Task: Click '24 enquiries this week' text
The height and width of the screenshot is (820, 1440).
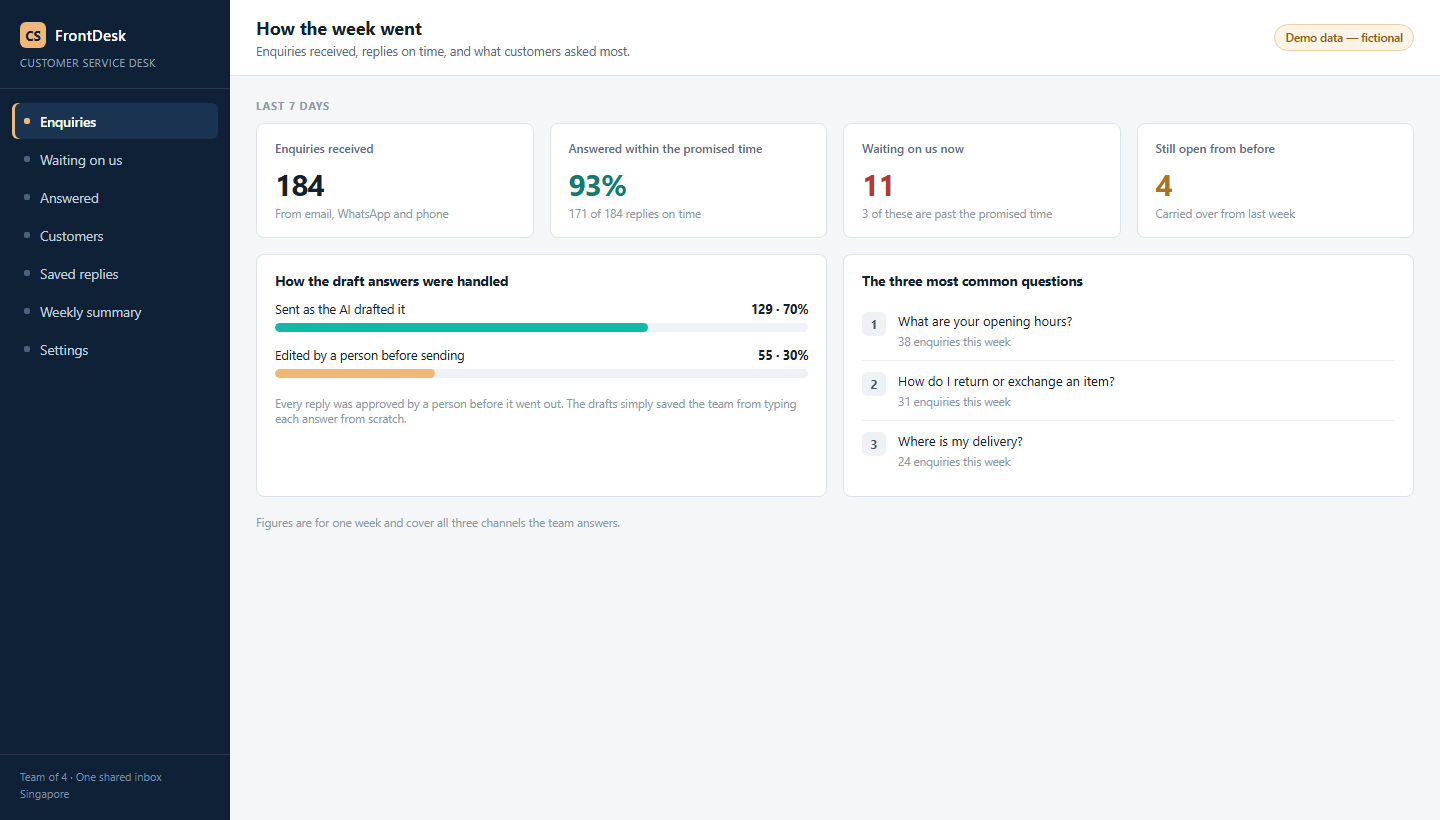Action: (954, 462)
